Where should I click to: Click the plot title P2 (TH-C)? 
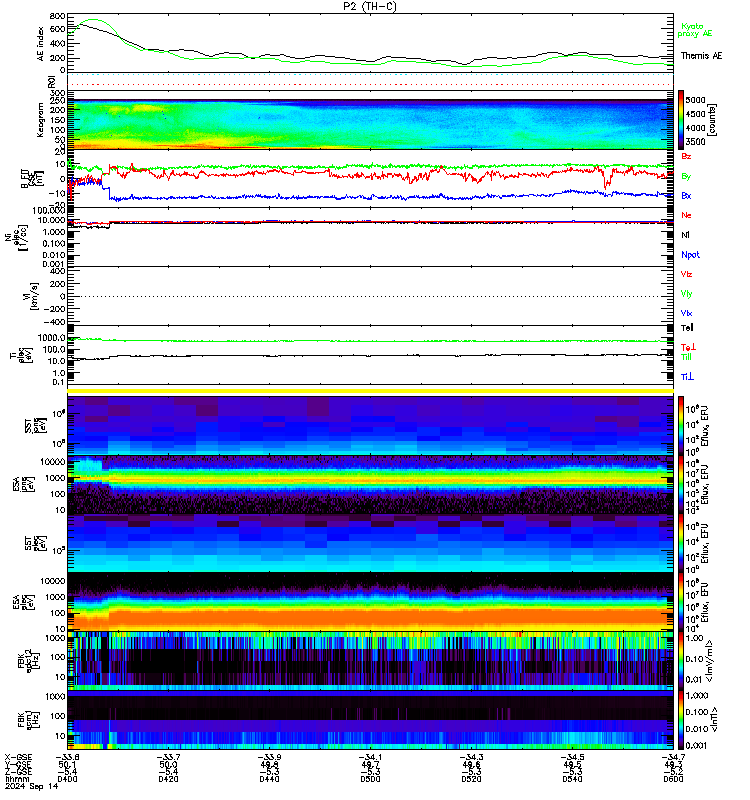369,6
